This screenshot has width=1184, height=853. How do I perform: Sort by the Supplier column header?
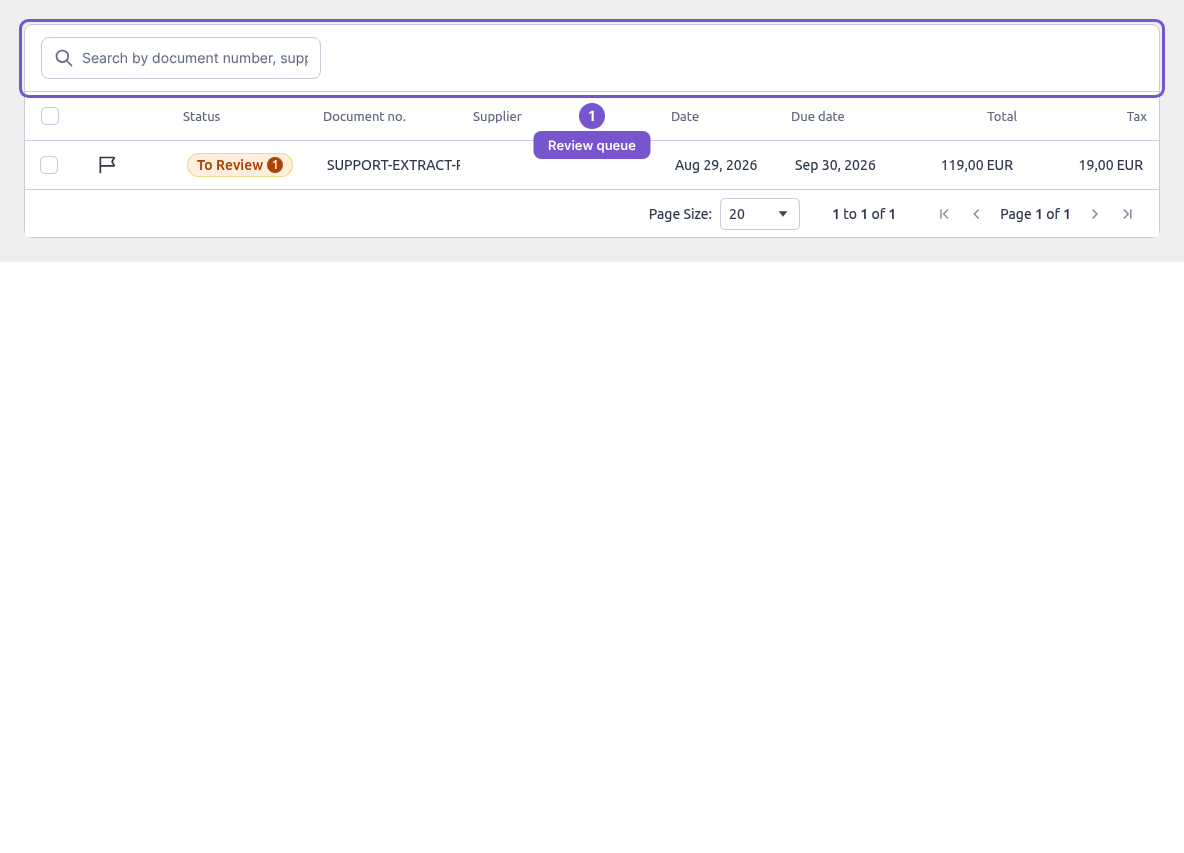pos(497,116)
